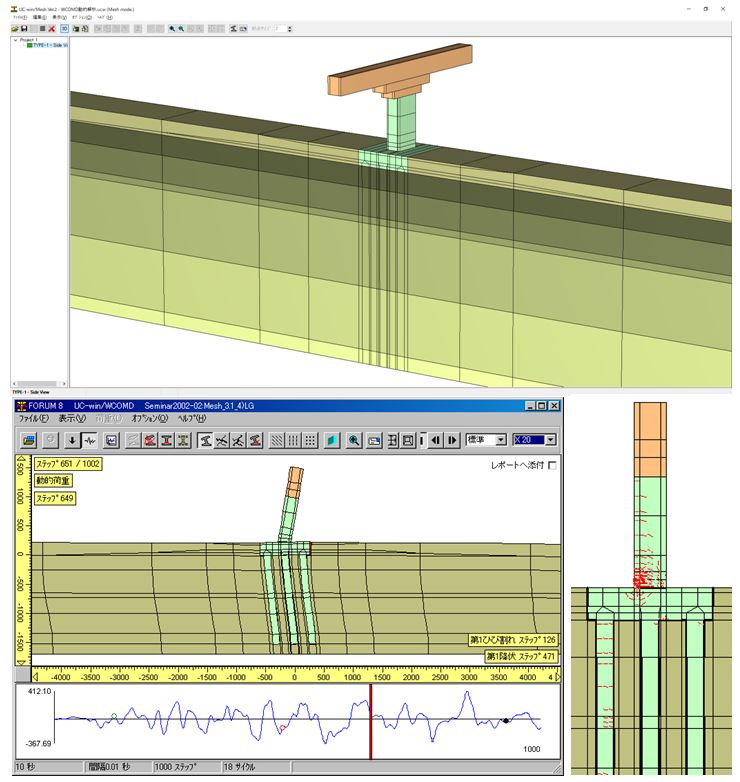Click the 第1降伏 ステップ 471 label
The image size is (740, 782).
[x=521, y=657]
